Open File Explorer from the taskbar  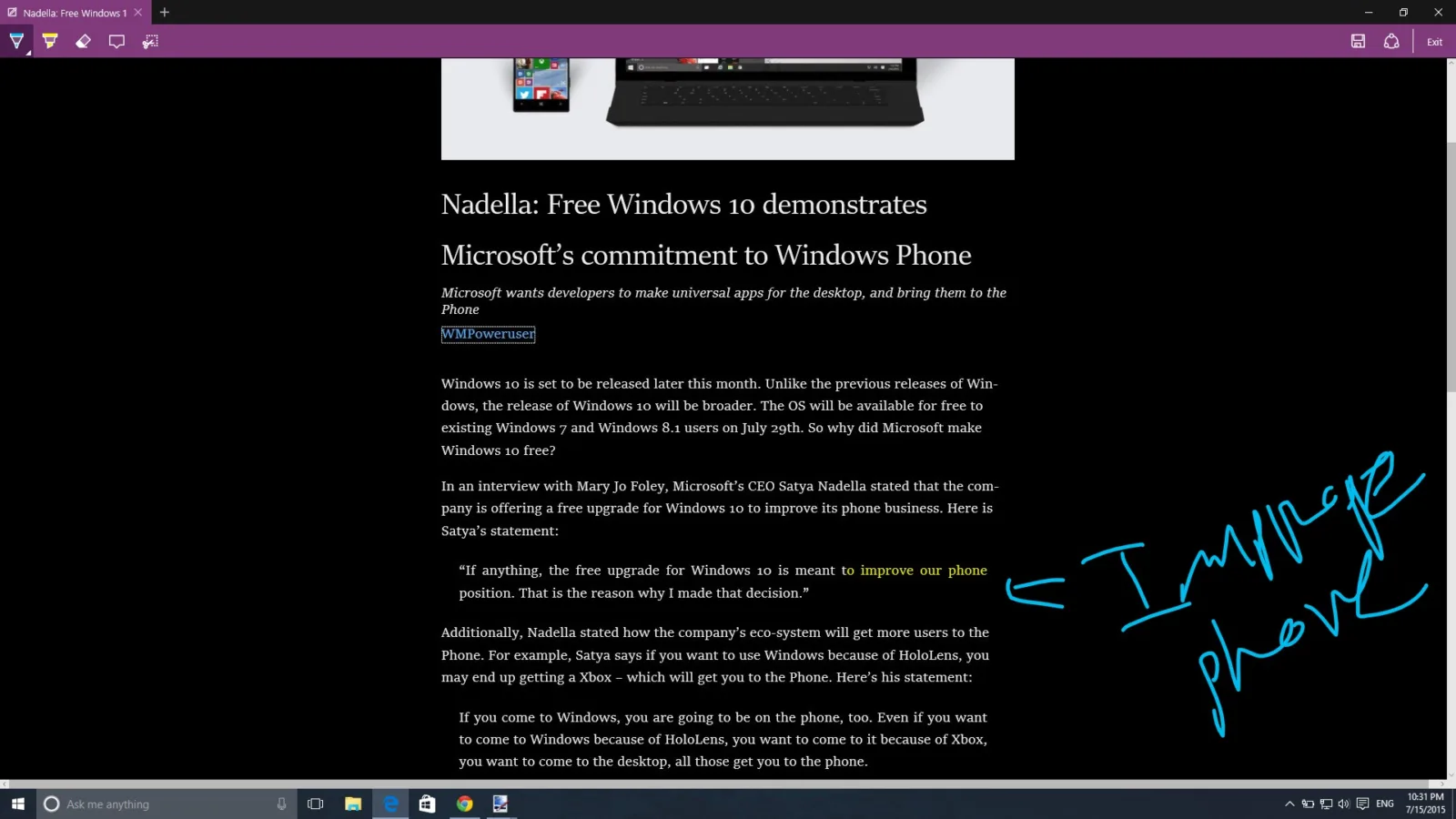(x=353, y=804)
